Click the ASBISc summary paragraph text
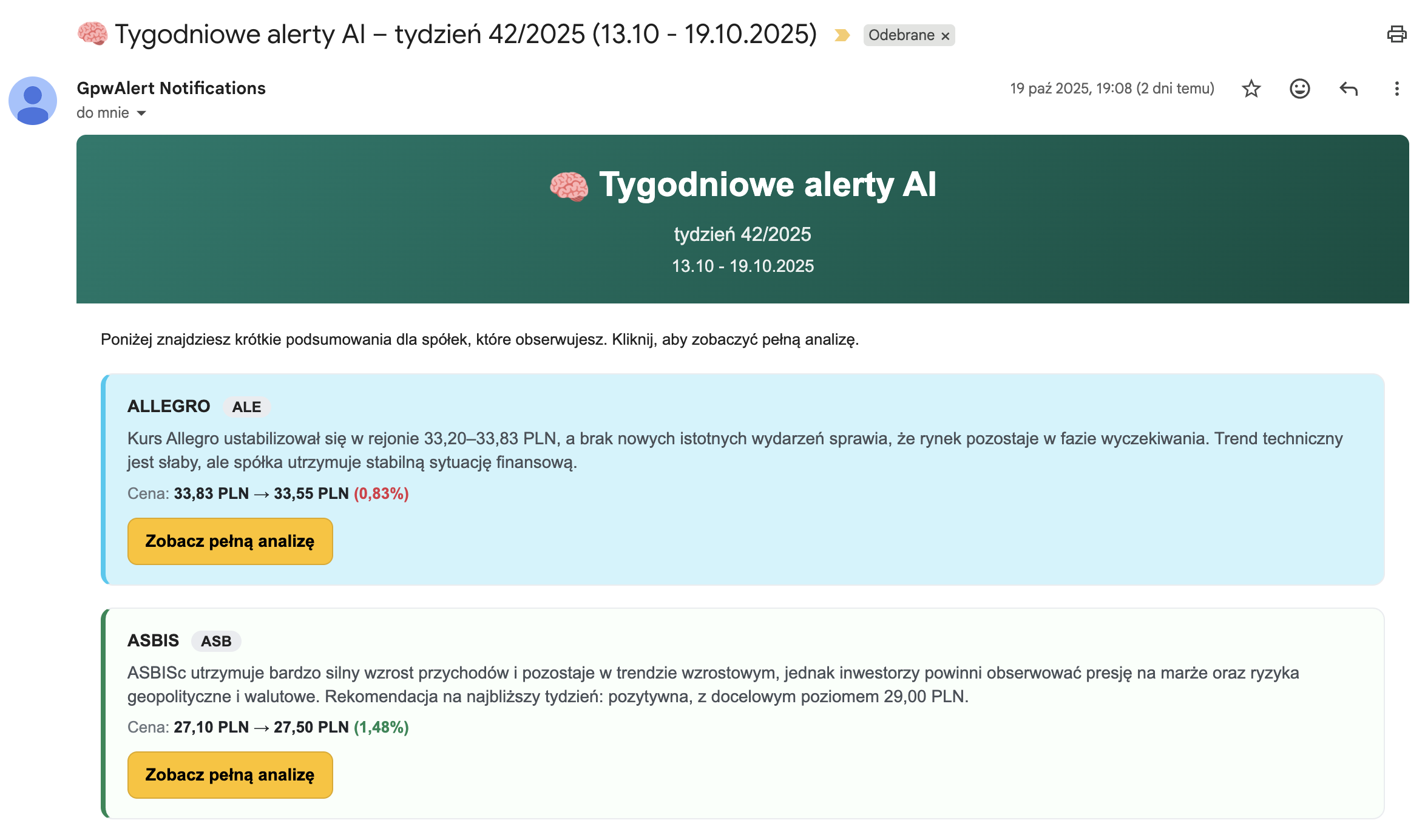 coord(713,685)
